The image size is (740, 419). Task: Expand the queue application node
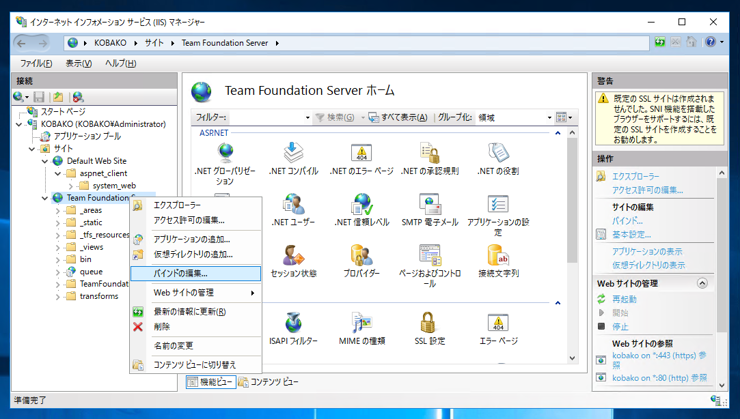[x=58, y=272]
